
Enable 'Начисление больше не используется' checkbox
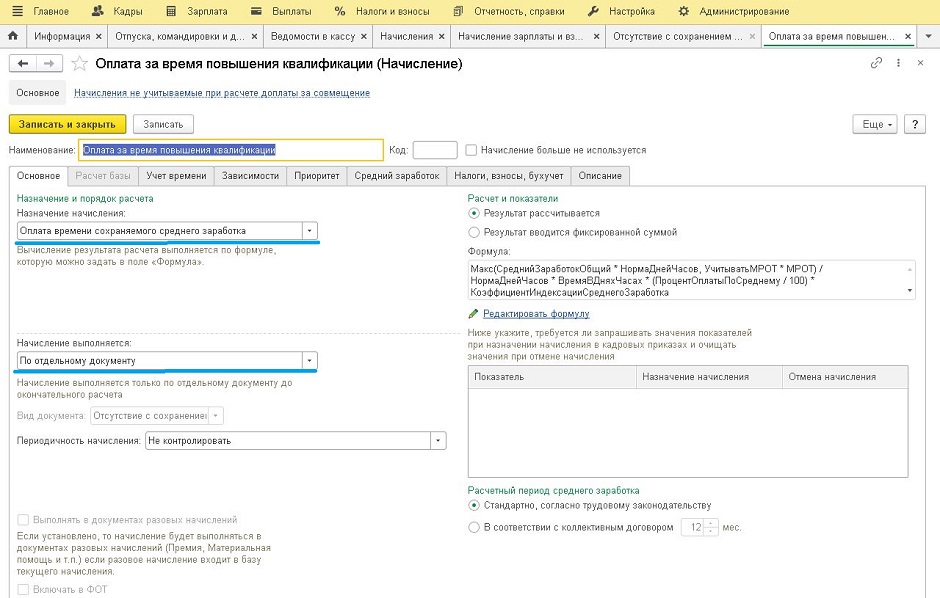(x=471, y=150)
